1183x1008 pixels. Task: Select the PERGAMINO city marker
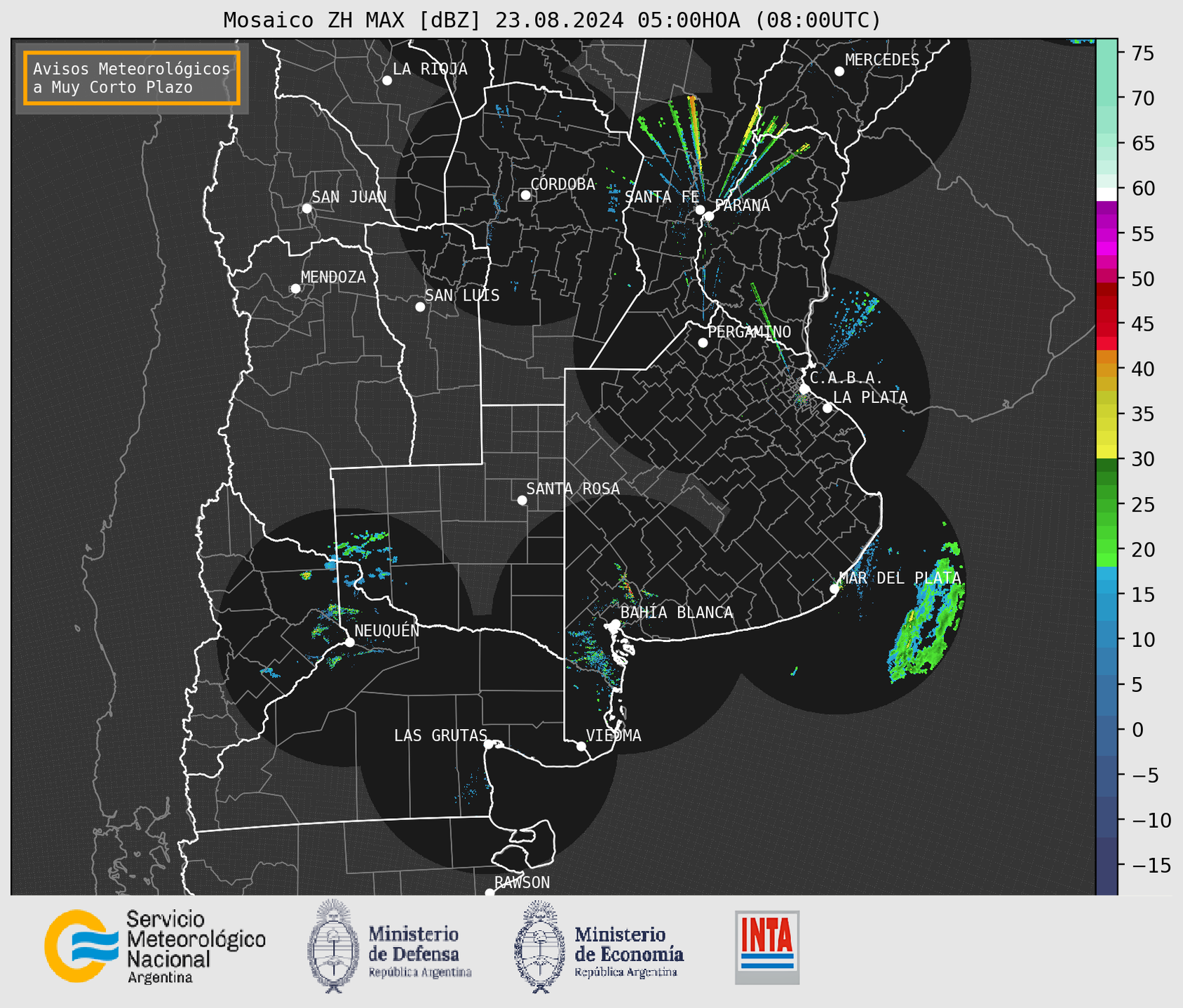pyautogui.click(x=703, y=343)
